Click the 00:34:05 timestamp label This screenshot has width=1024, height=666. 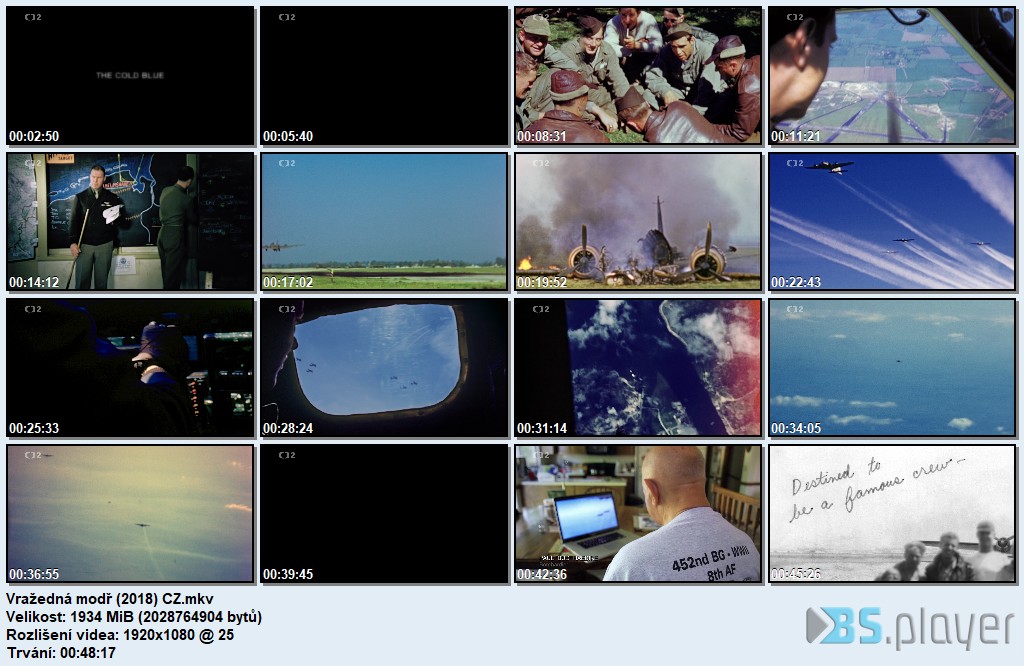pyautogui.click(x=795, y=428)
